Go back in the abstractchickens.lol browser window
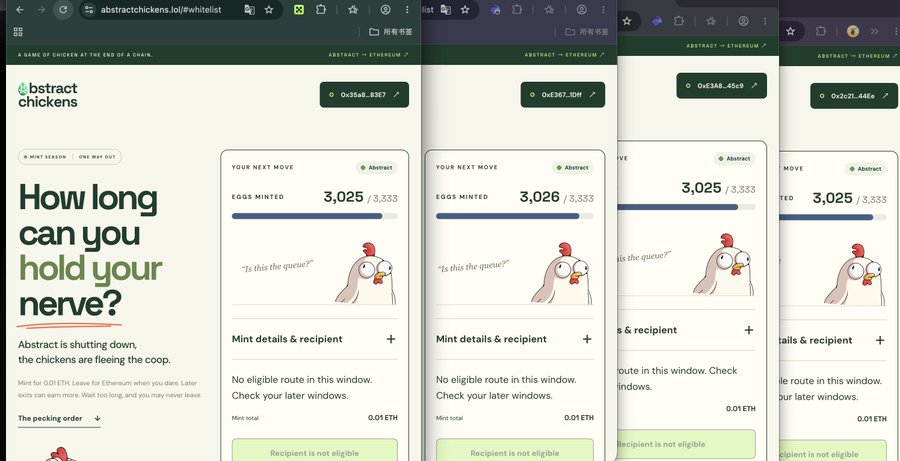The image size is (900, 461). click(20, 10)
